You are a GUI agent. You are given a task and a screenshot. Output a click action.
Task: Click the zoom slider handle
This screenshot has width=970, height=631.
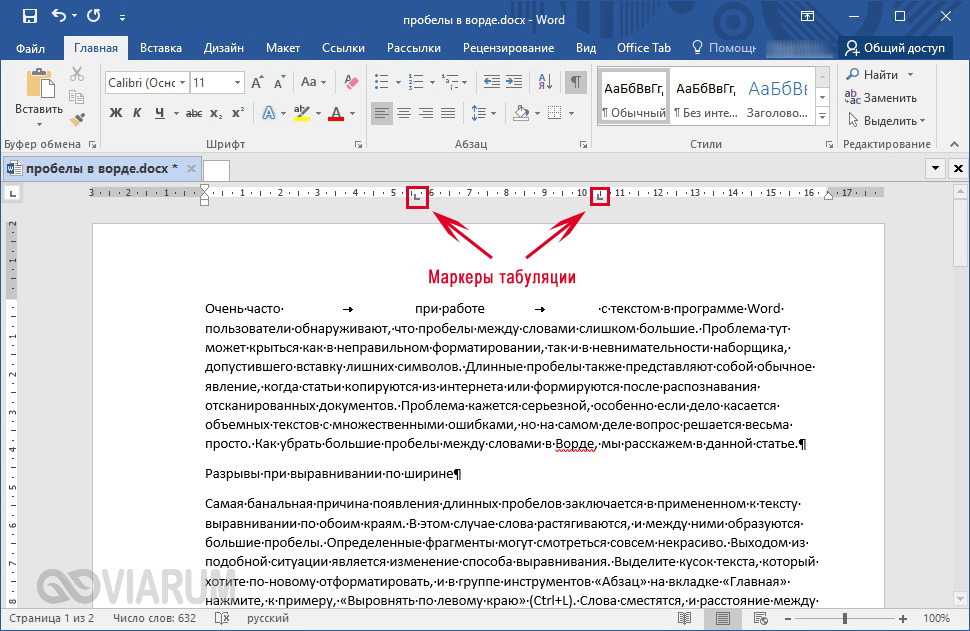point(845,619)
